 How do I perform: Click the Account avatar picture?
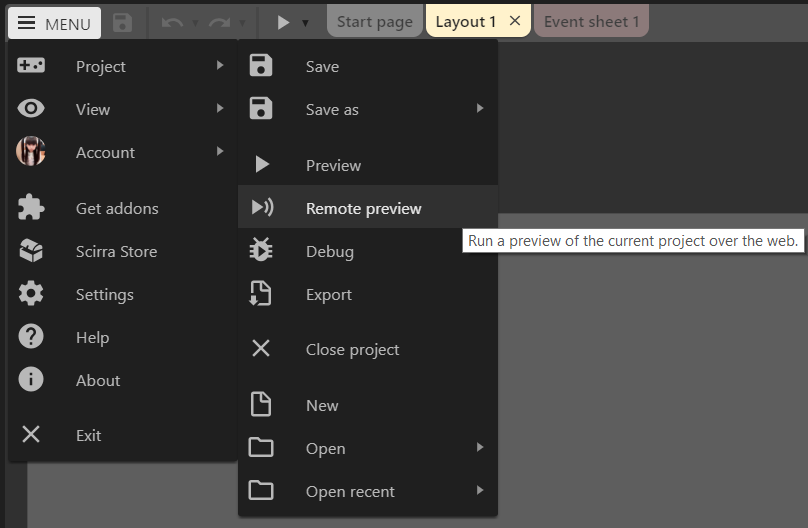click(31, 151)
